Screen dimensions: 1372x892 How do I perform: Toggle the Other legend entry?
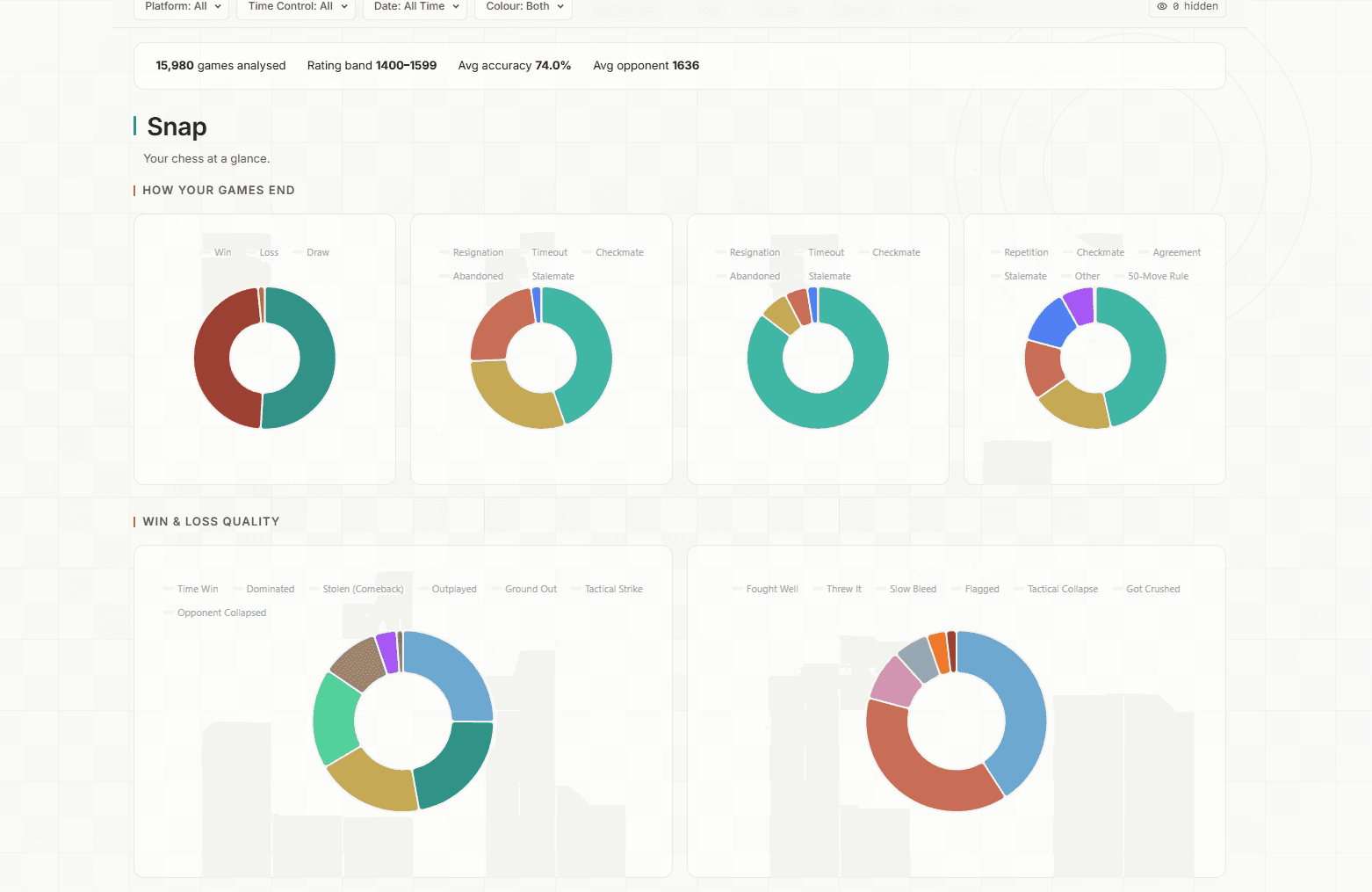(x=1080, y=276)
